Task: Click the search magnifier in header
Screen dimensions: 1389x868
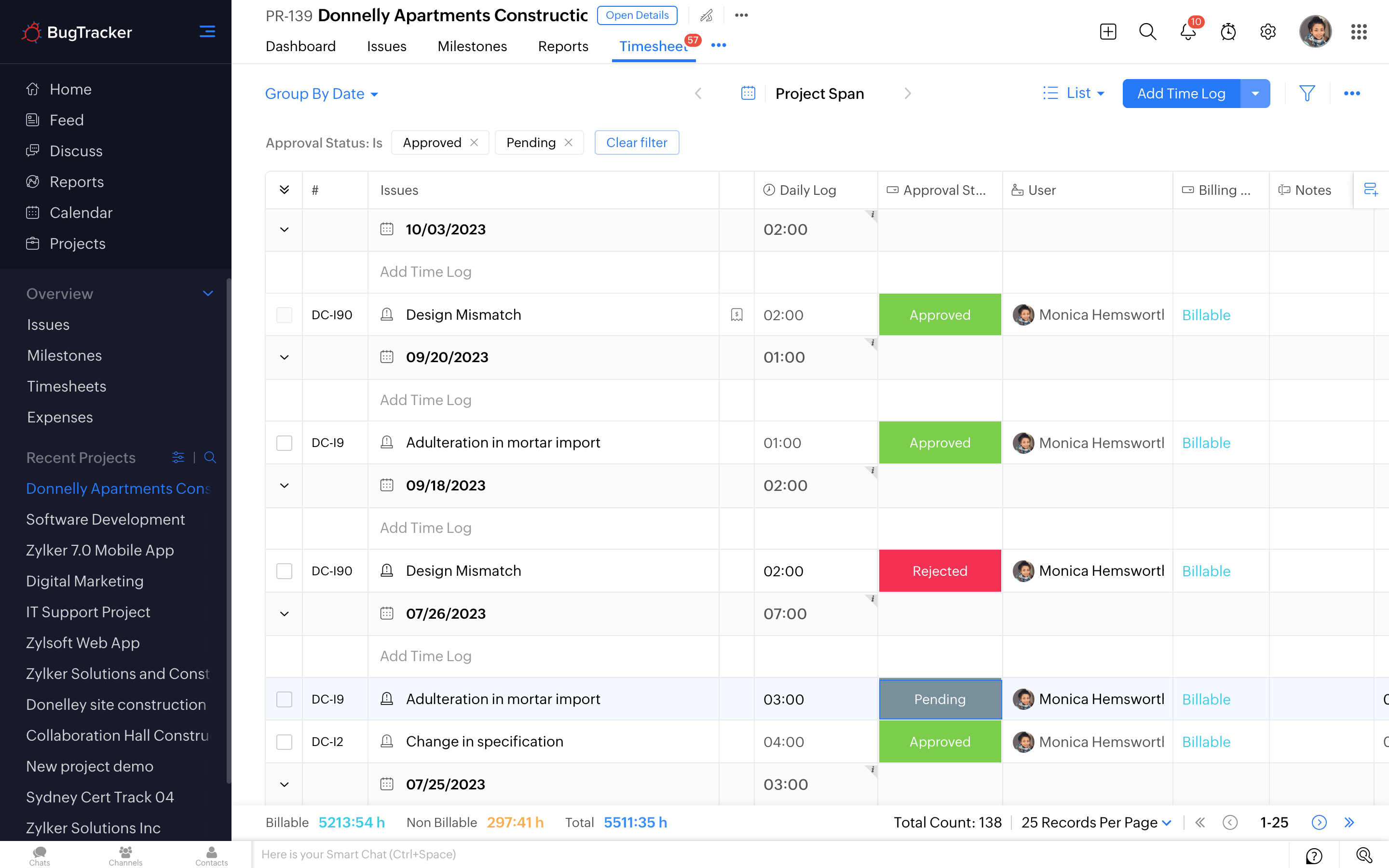Action: pyautogui.click(x=1147, y=31)
